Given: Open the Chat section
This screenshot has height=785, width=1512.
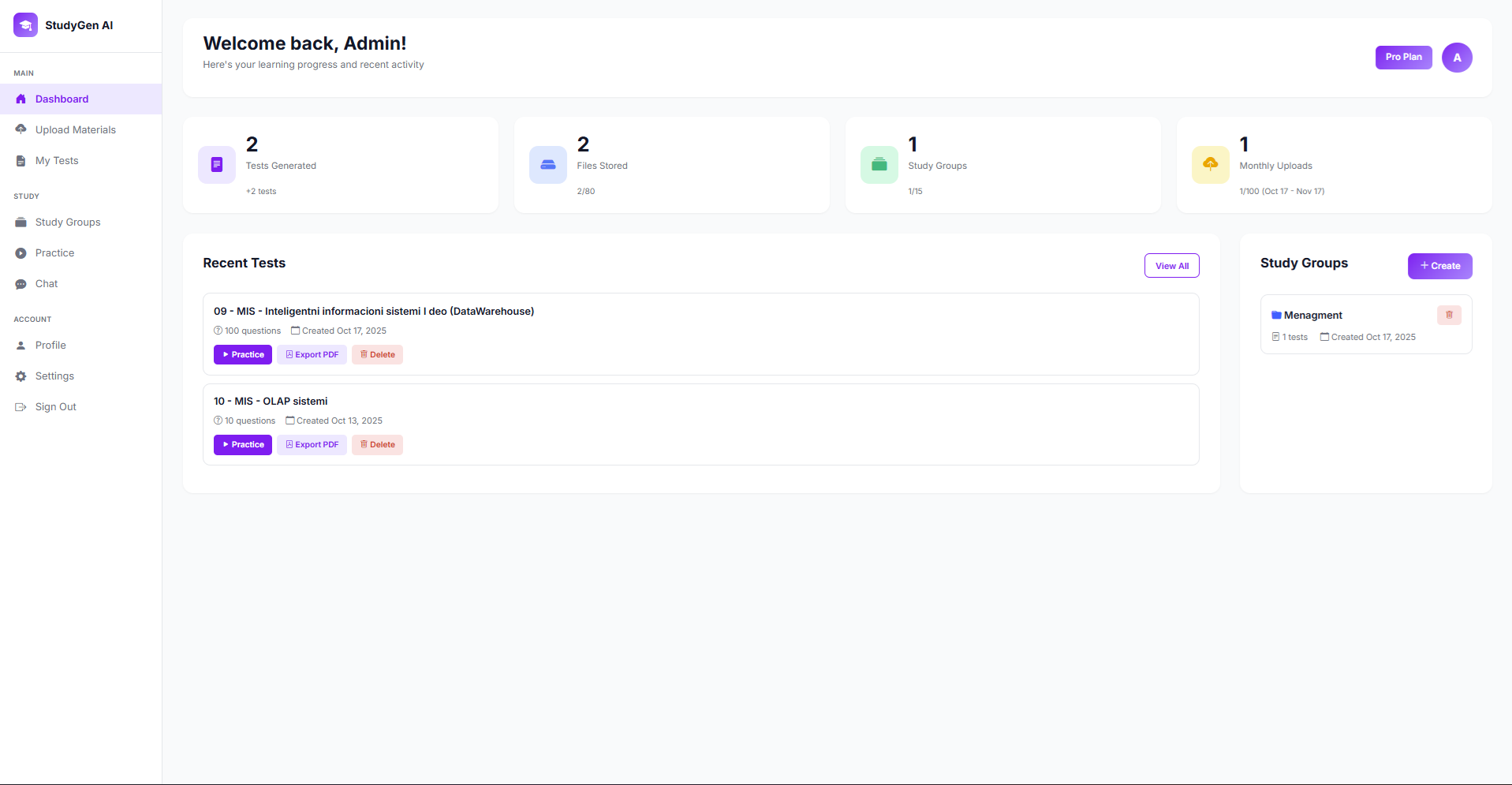Looking at the screenshot, I should (x=47, y=283).
